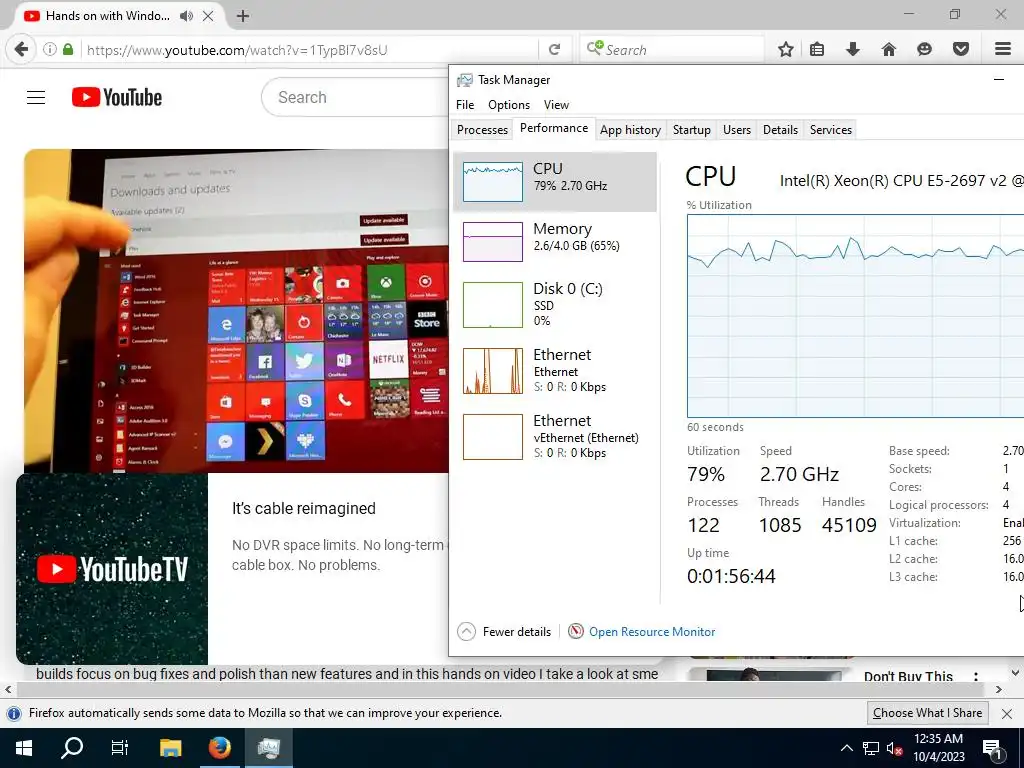
Task: Open the YouTube guide hamburger menu
Action: point(36,97)
